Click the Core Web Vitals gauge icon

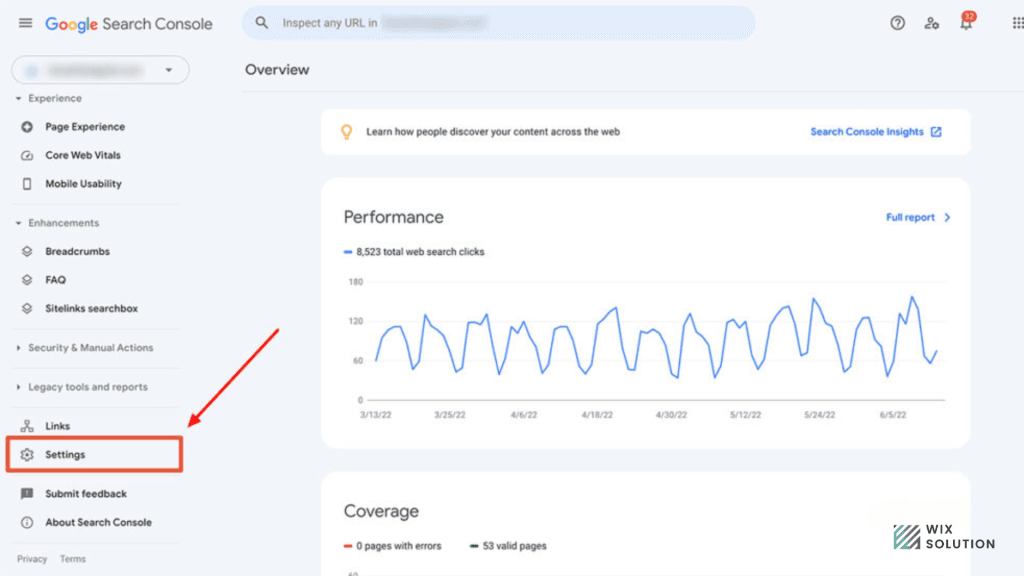coord(27,155)
